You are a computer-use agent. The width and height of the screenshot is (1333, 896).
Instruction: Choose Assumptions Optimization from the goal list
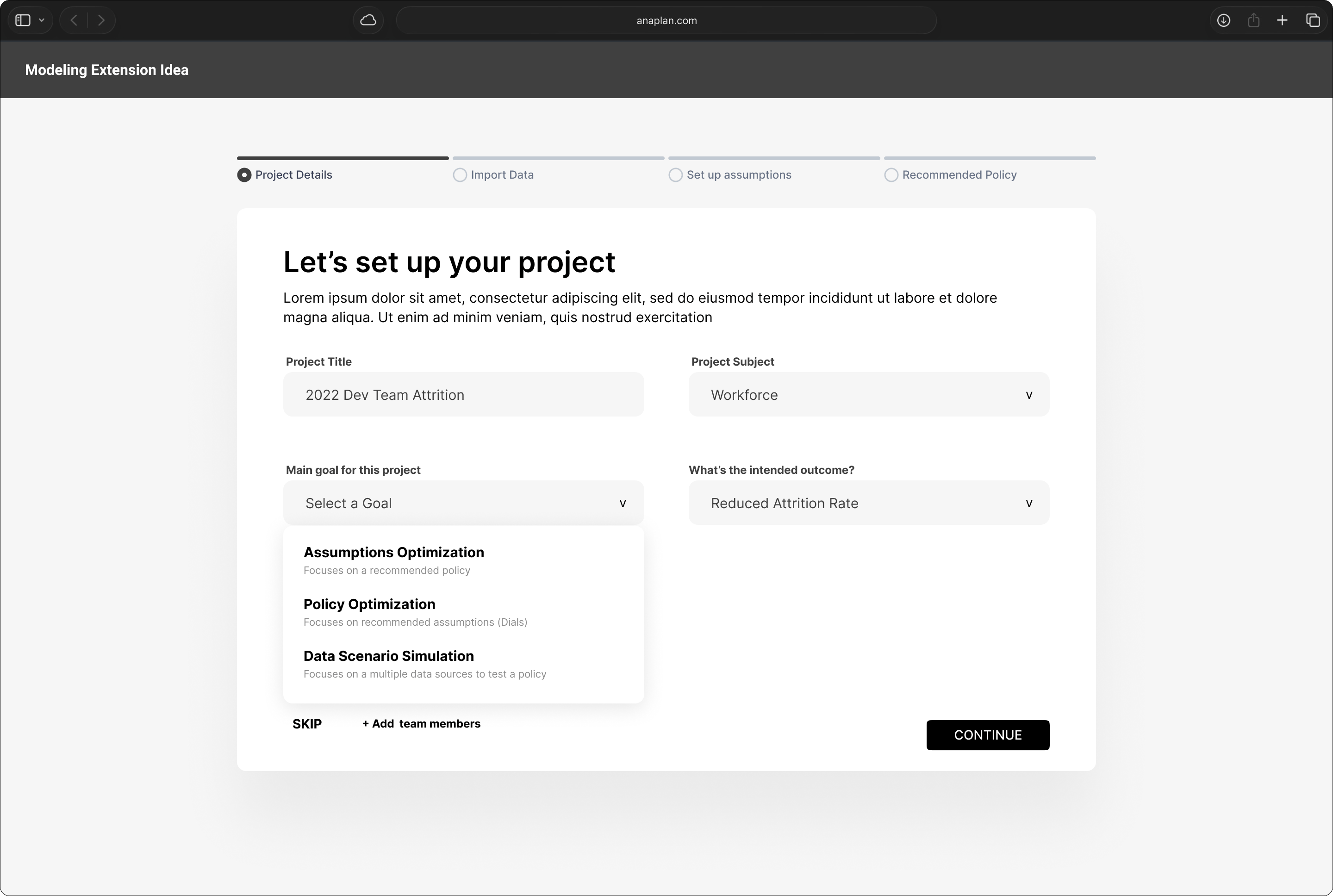394,560
